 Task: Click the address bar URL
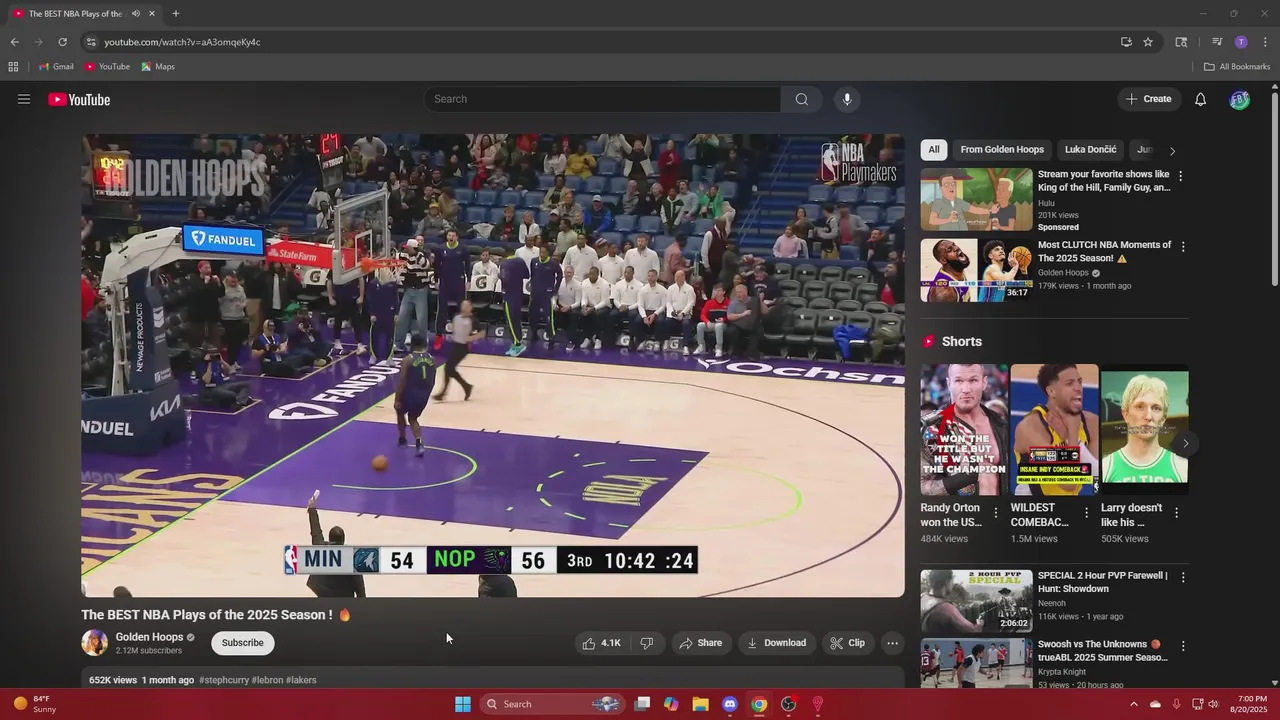point(182,42)
